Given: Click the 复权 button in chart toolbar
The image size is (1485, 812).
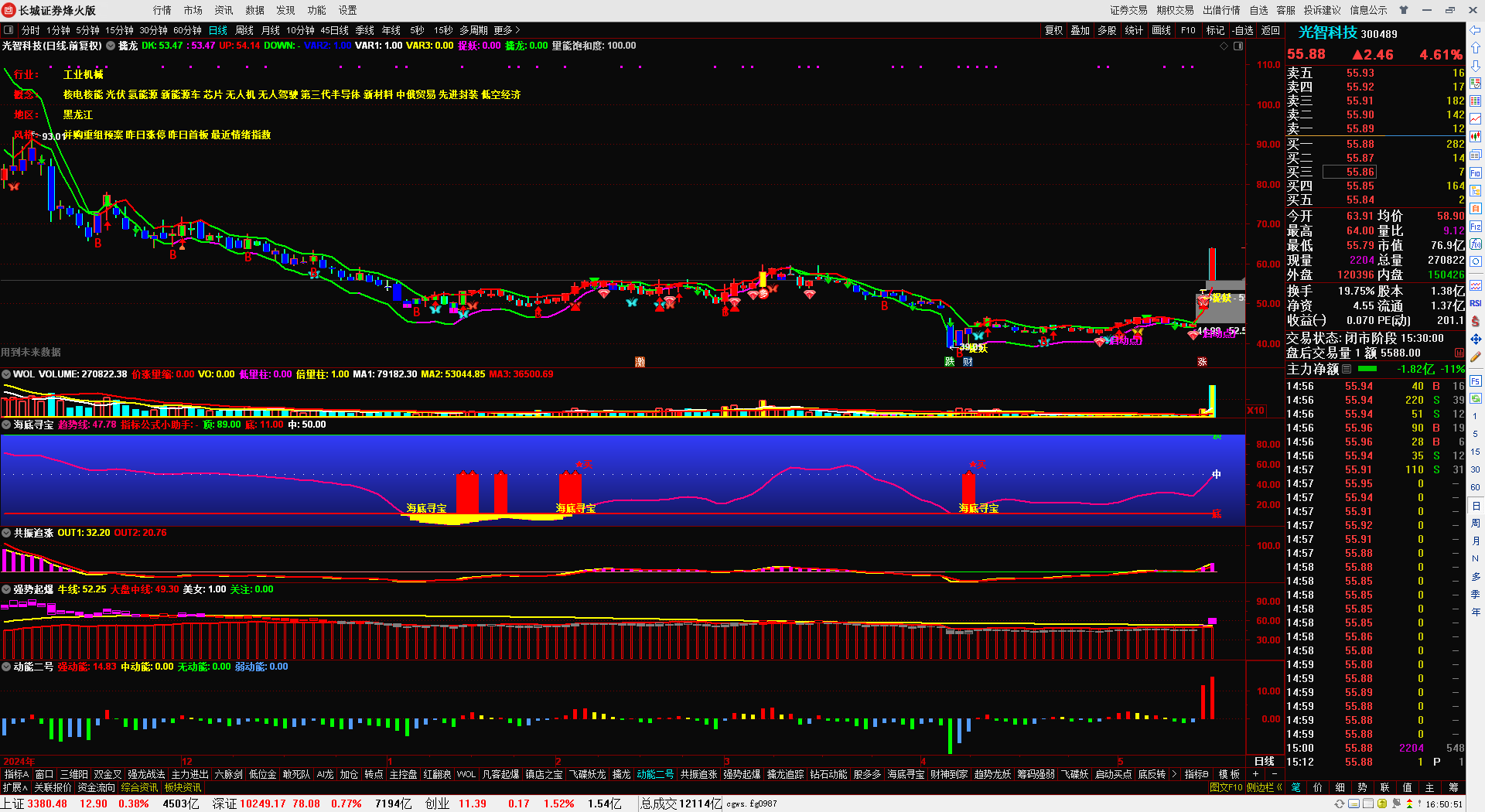Looking at the screenshot, I should (1053, 30).
